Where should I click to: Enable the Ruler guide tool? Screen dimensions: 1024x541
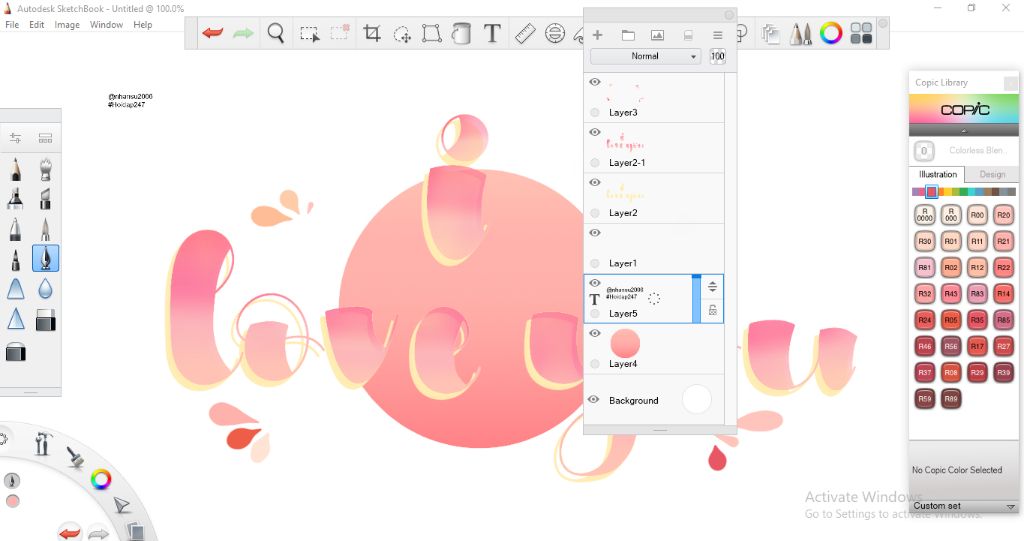point(525,33)
